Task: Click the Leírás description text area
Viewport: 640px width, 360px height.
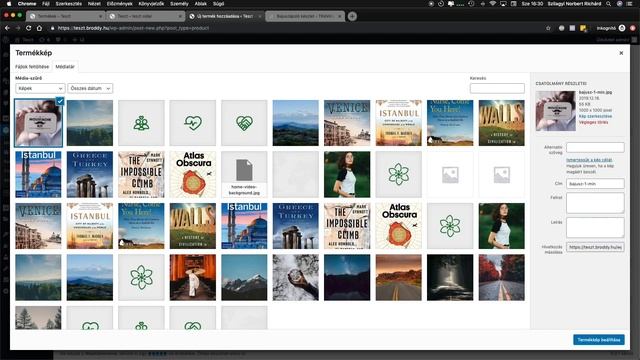Action: tap(595, 227)
